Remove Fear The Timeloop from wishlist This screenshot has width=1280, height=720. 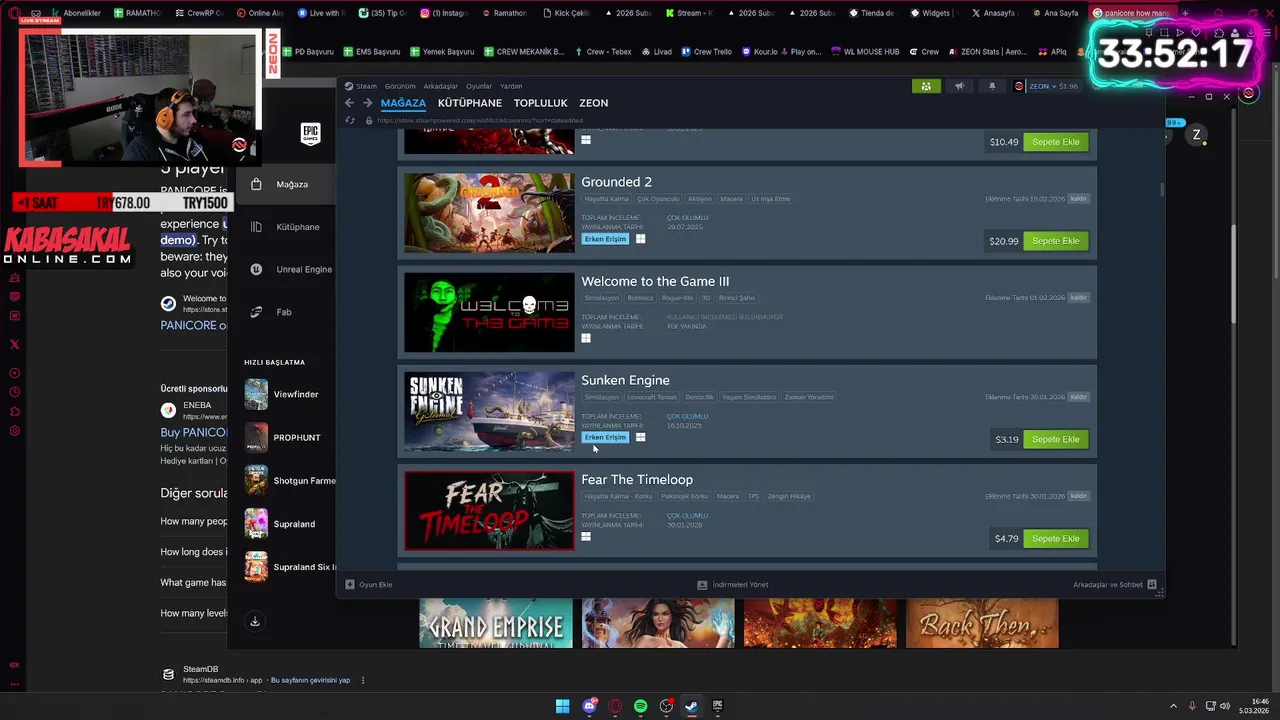[1078, 496]
